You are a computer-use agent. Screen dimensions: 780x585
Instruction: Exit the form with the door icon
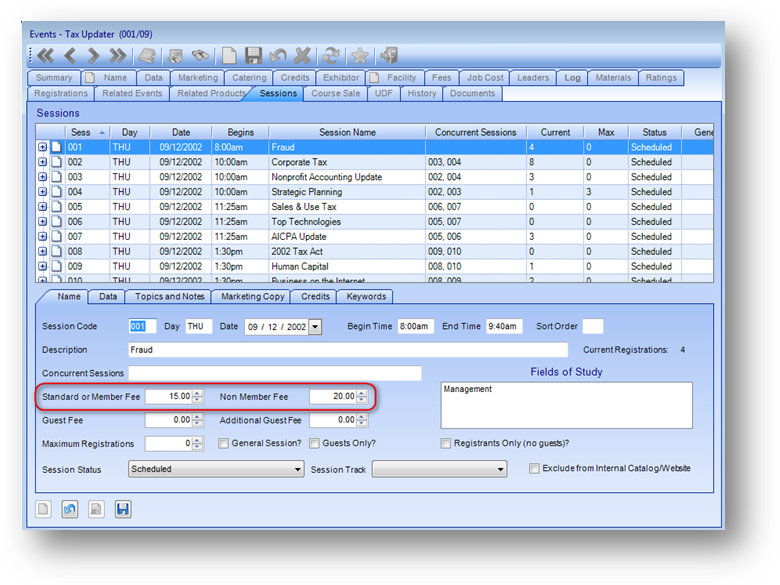coord(389,55)
